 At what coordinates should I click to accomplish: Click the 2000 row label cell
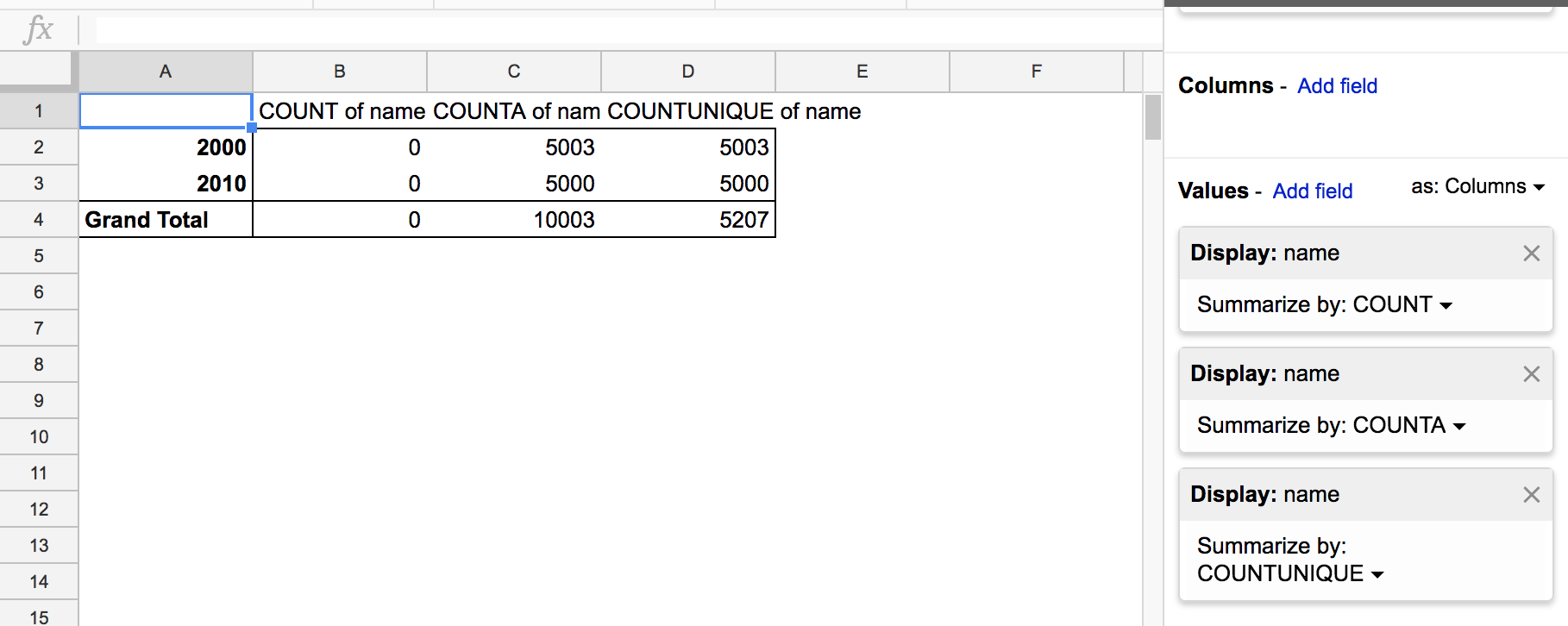(166, 147)
